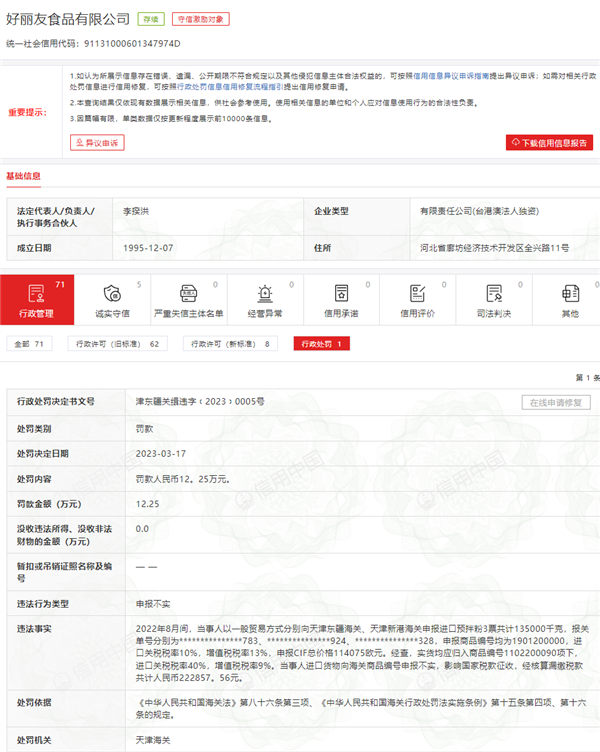
Task: Click the fine amount value 12.25
Action: tap(147, 504)
